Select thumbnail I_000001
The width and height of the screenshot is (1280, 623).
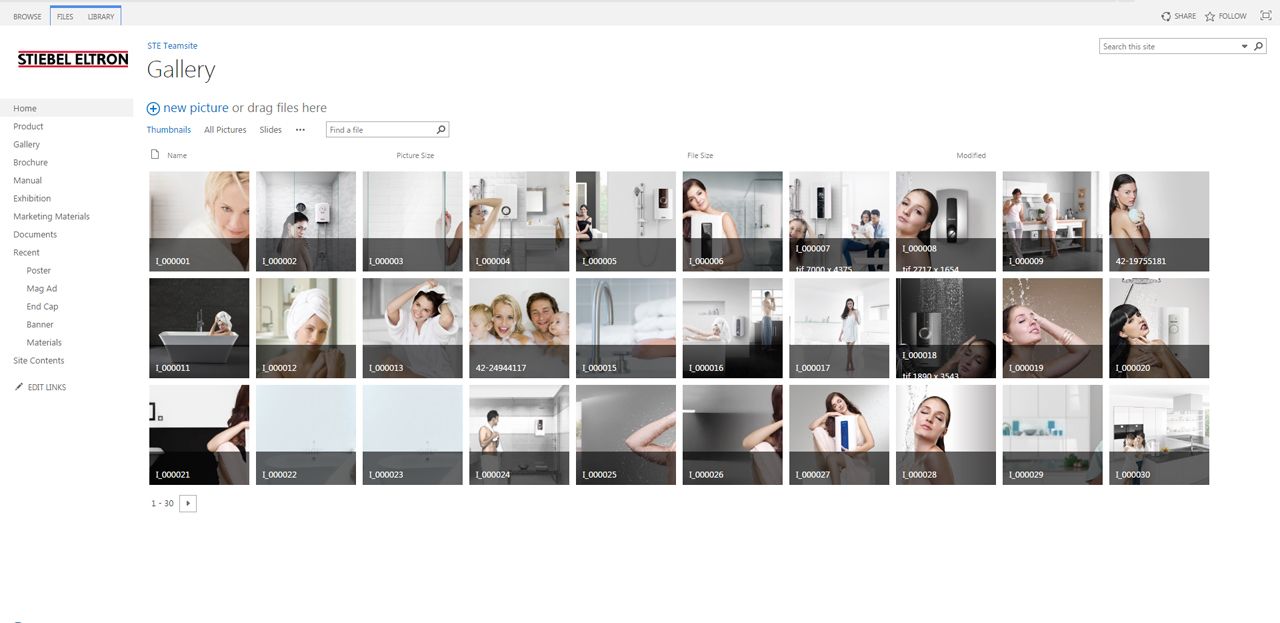click(199, 221)
